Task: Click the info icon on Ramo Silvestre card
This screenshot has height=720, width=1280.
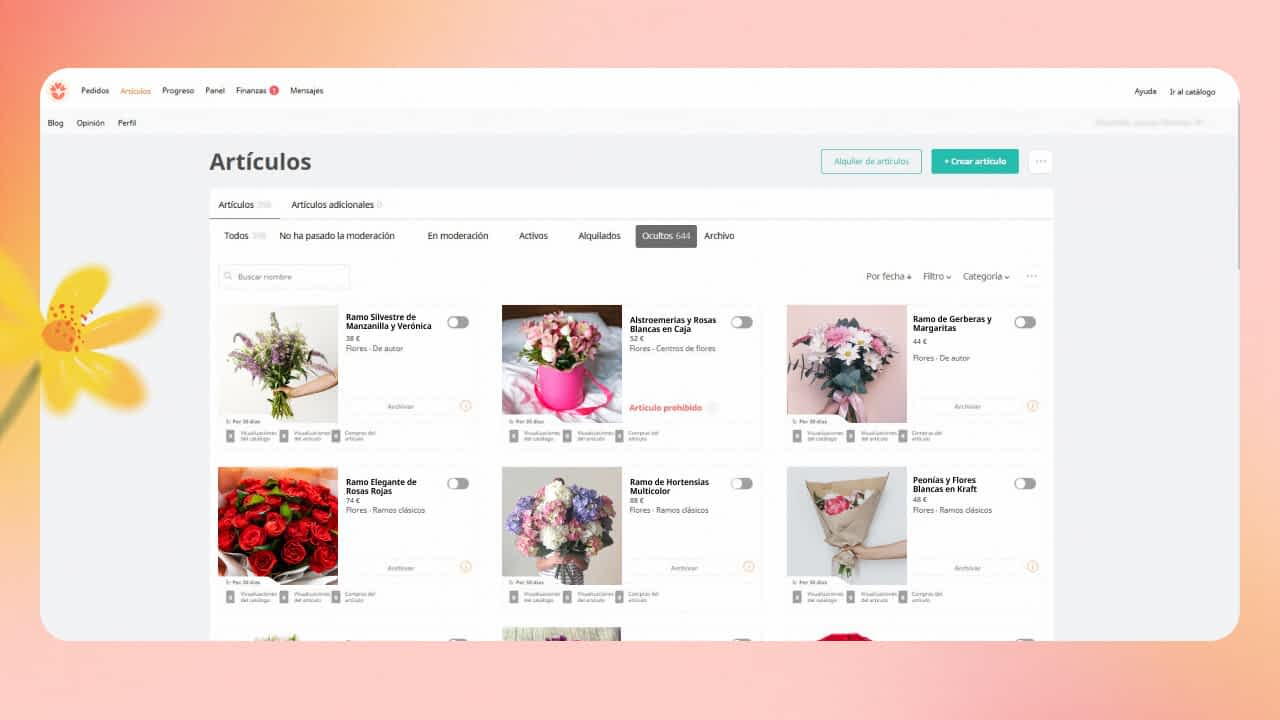Action: pyautogui.click(x=465, y=406)
